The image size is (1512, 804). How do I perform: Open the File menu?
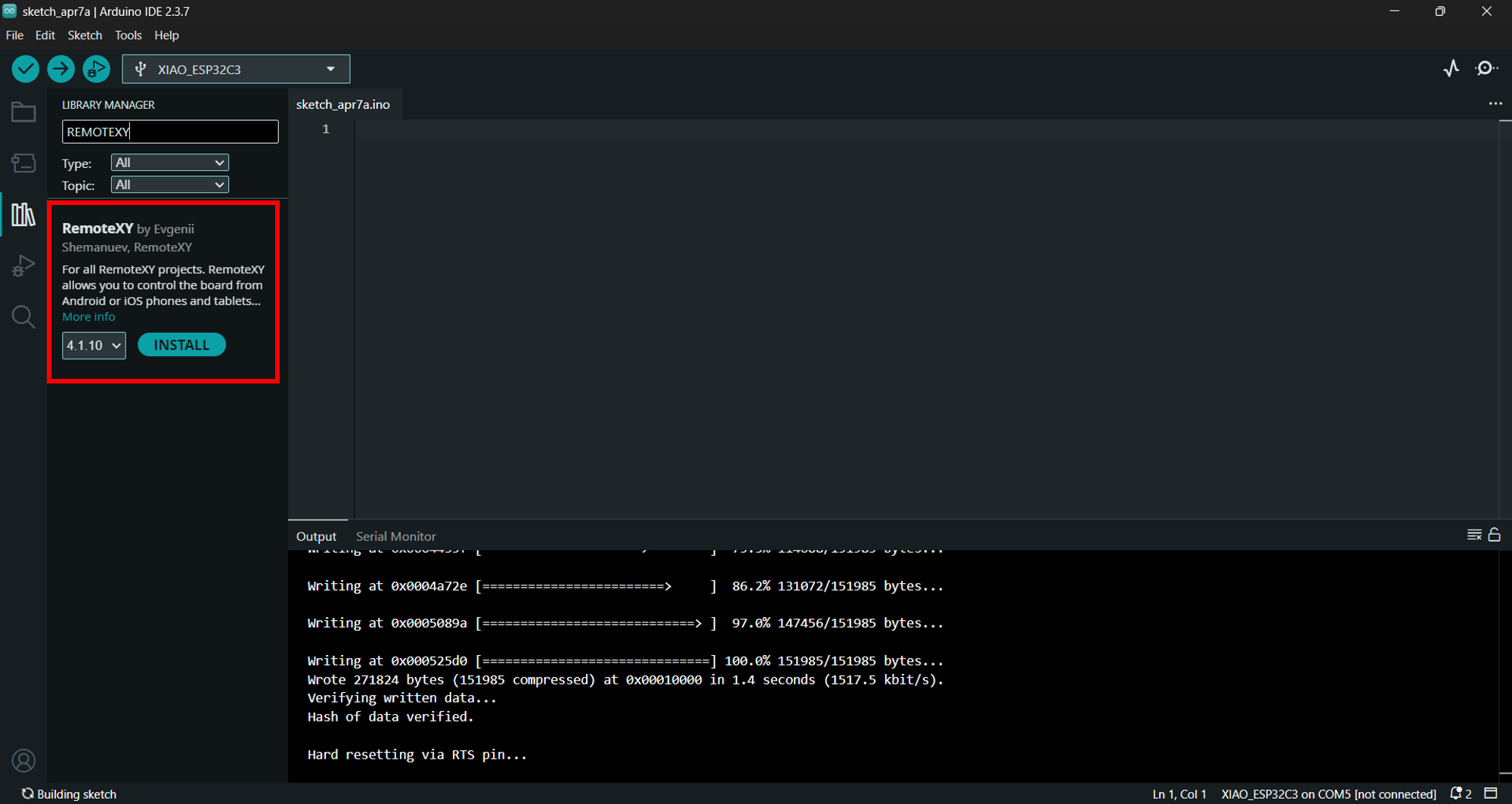coord(14,36)
